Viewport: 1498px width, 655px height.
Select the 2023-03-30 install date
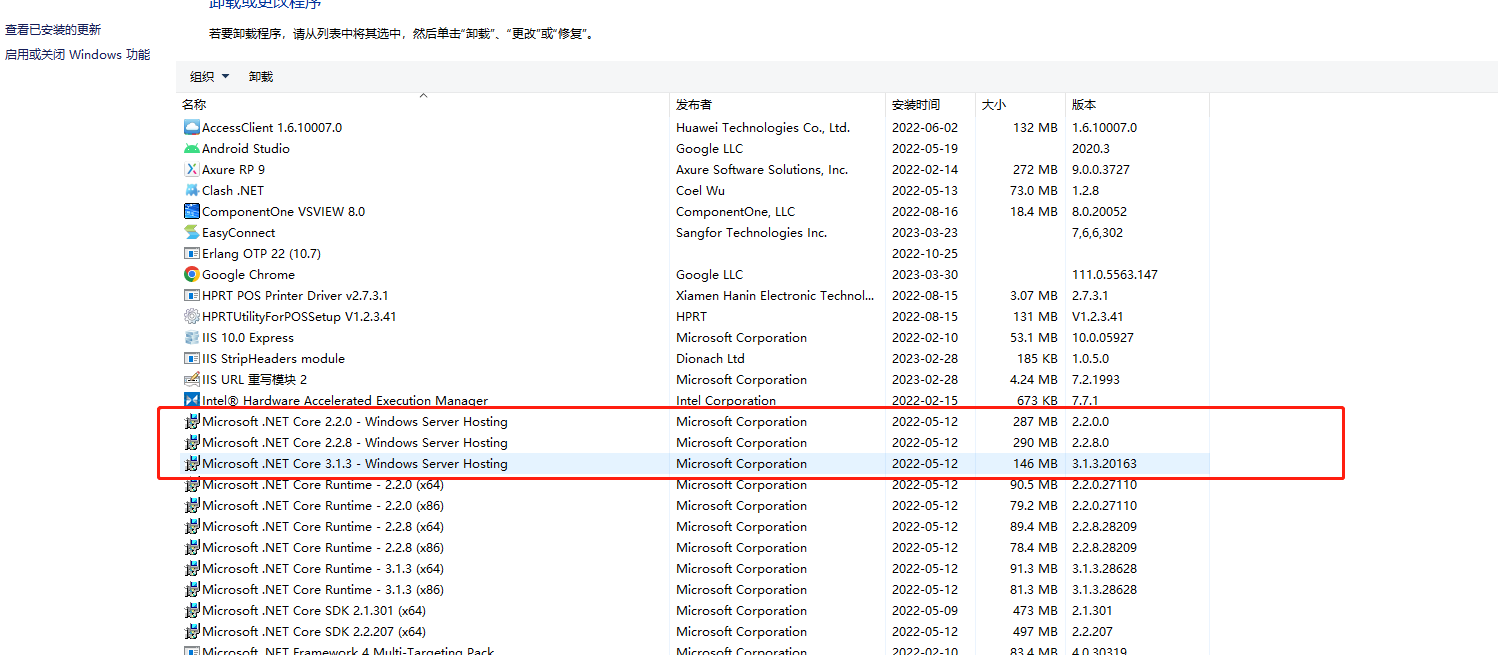pyautogui.click(x=925, y=274)
